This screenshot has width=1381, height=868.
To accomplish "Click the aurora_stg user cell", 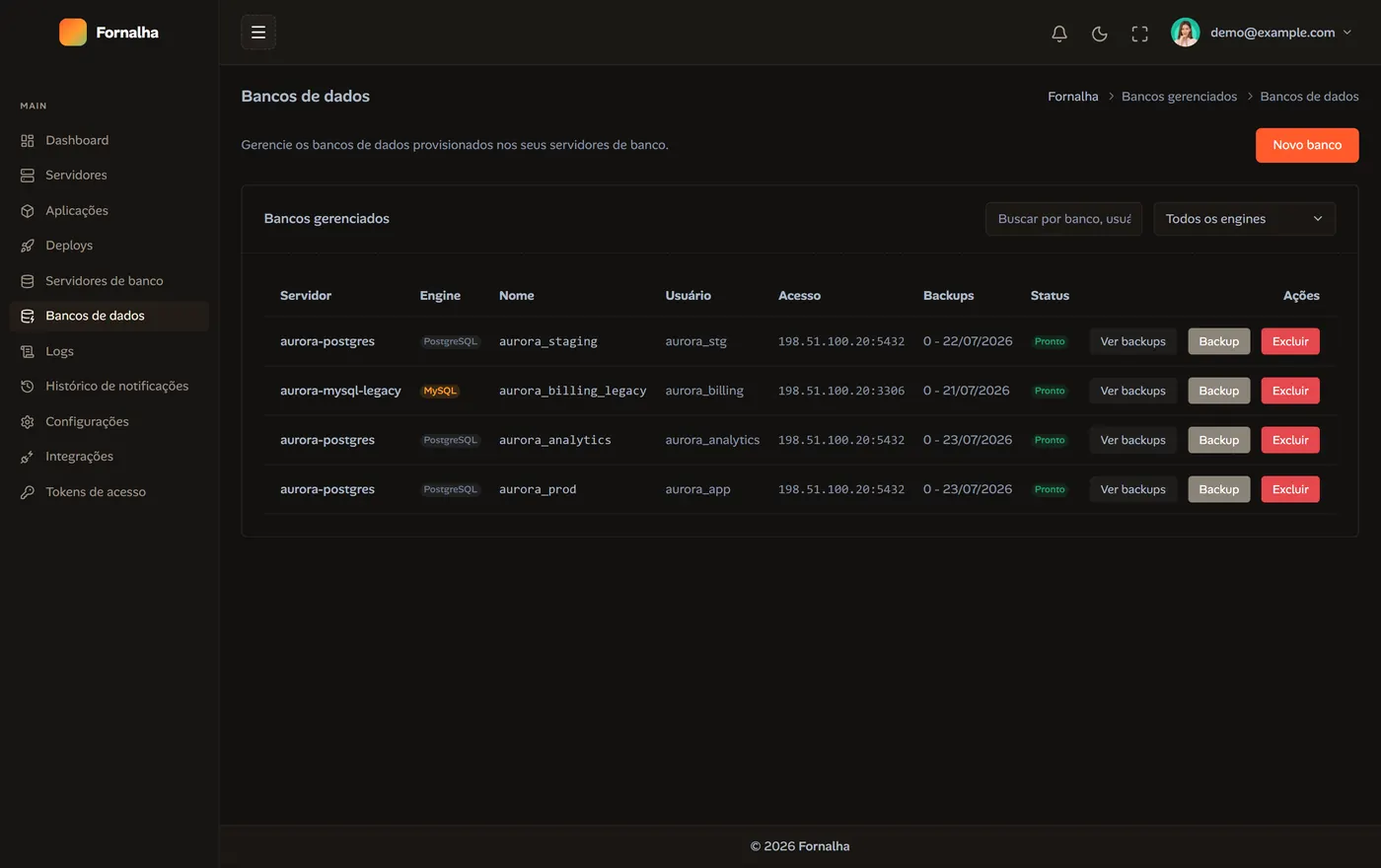I will tap(695, 341).
